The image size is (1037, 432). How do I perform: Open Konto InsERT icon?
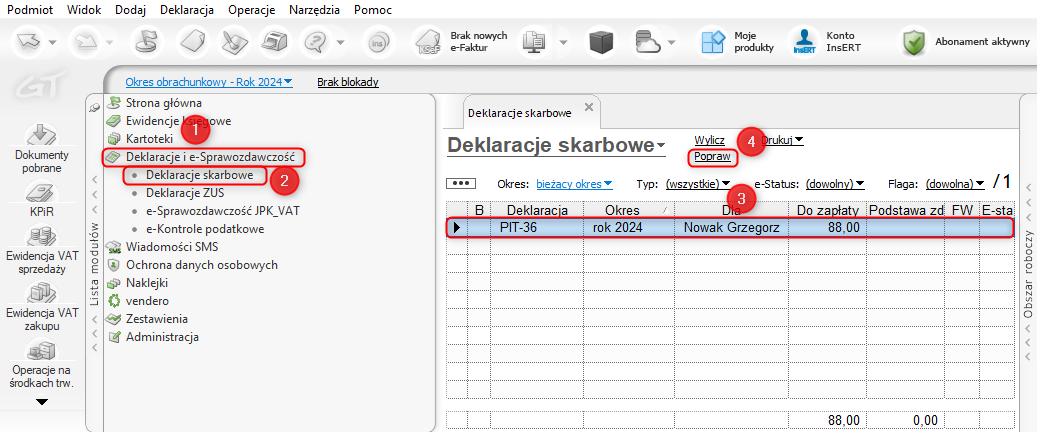(804, 42)
